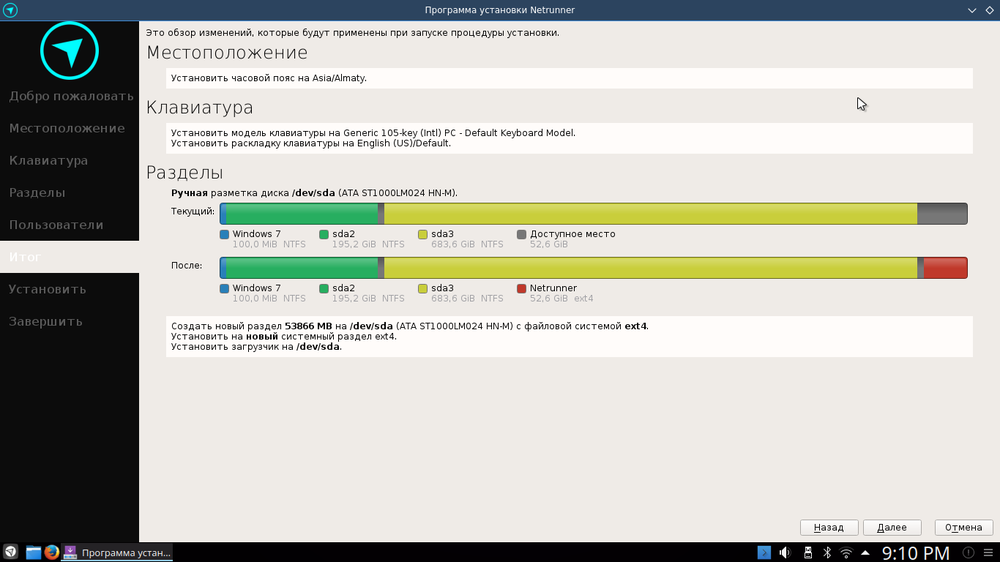Click the Местоположение section heading
The image size is (1000, 562).
(227, 52)
